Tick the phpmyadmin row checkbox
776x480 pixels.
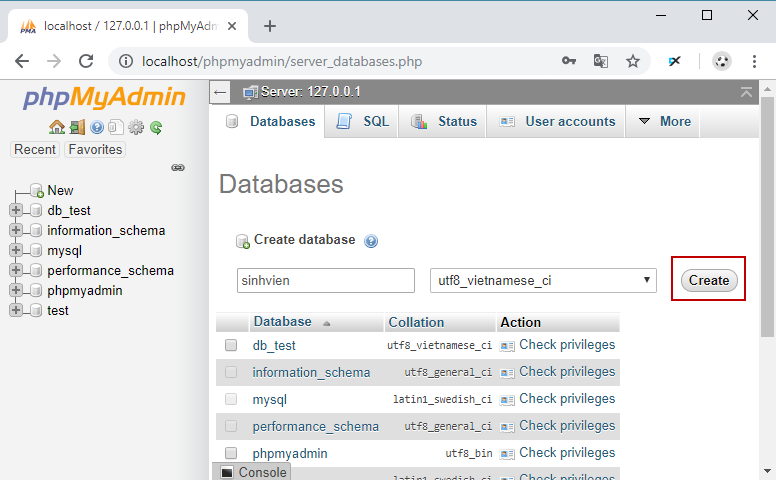231,453
